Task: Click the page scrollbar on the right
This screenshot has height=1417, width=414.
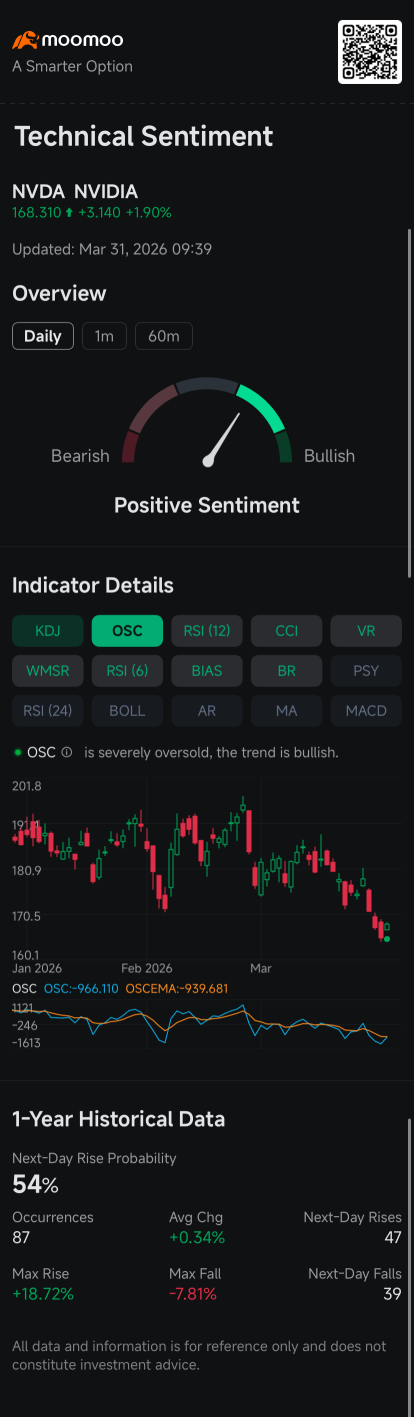Action: [409, 400]
